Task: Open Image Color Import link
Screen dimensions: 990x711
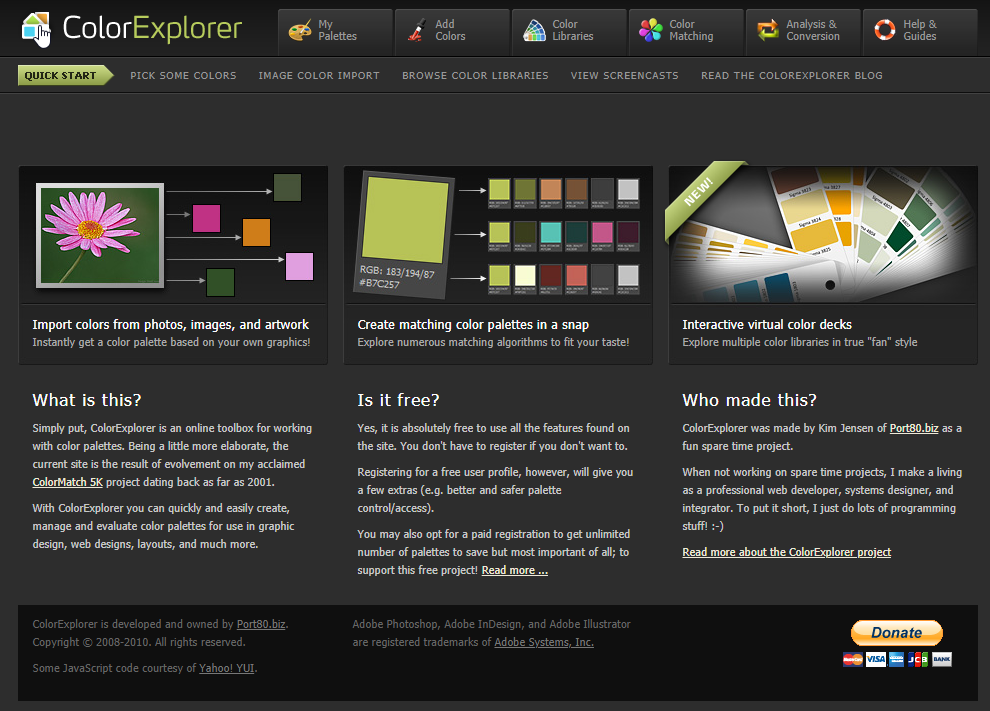Action: [319, 75]
